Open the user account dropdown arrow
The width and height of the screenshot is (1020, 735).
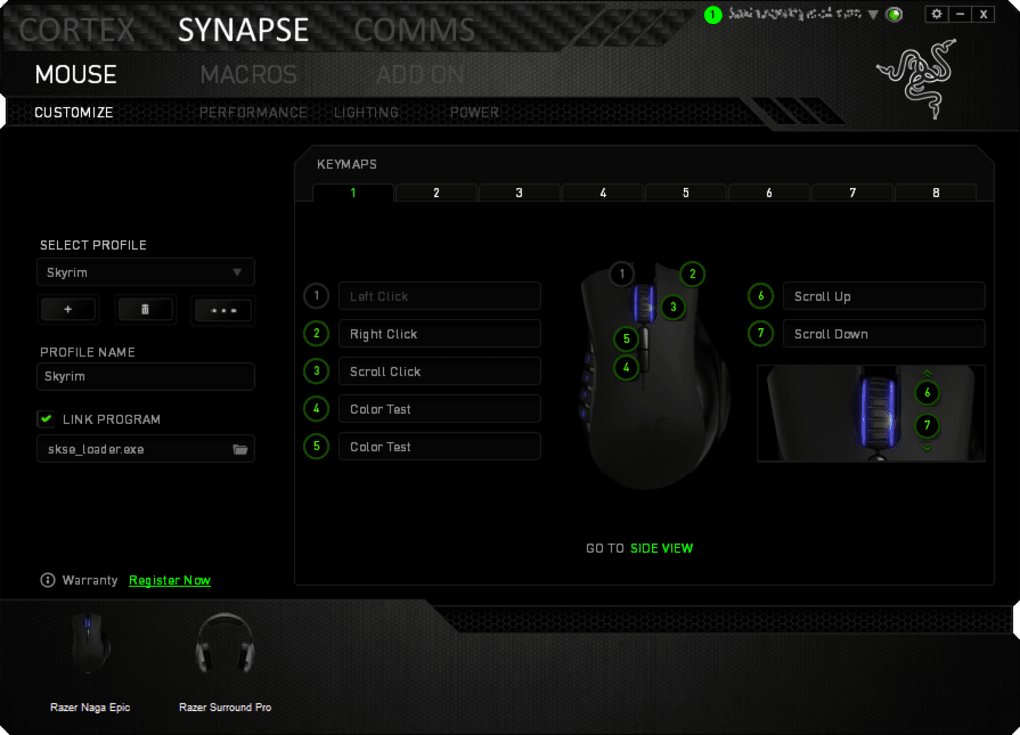875,14
